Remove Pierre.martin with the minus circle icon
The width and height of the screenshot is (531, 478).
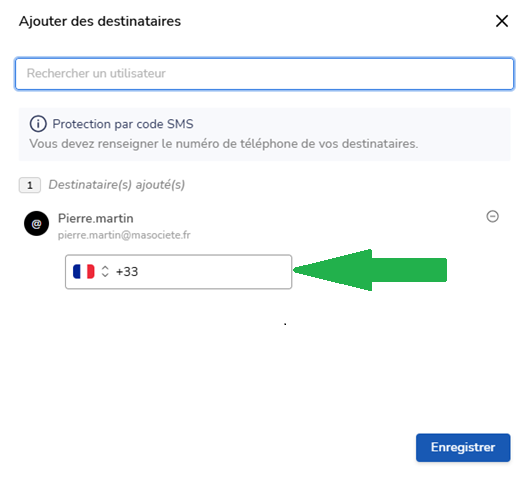click(492, 216)
